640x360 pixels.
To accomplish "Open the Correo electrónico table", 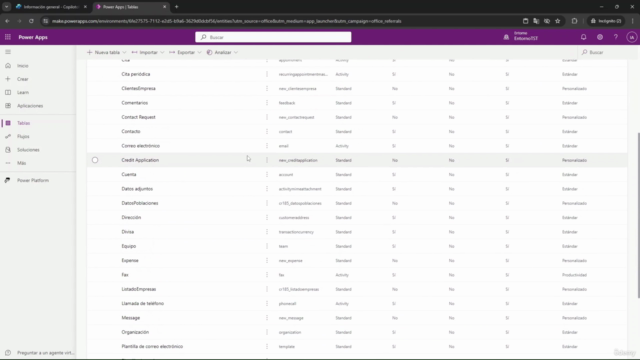I will 140,146.
